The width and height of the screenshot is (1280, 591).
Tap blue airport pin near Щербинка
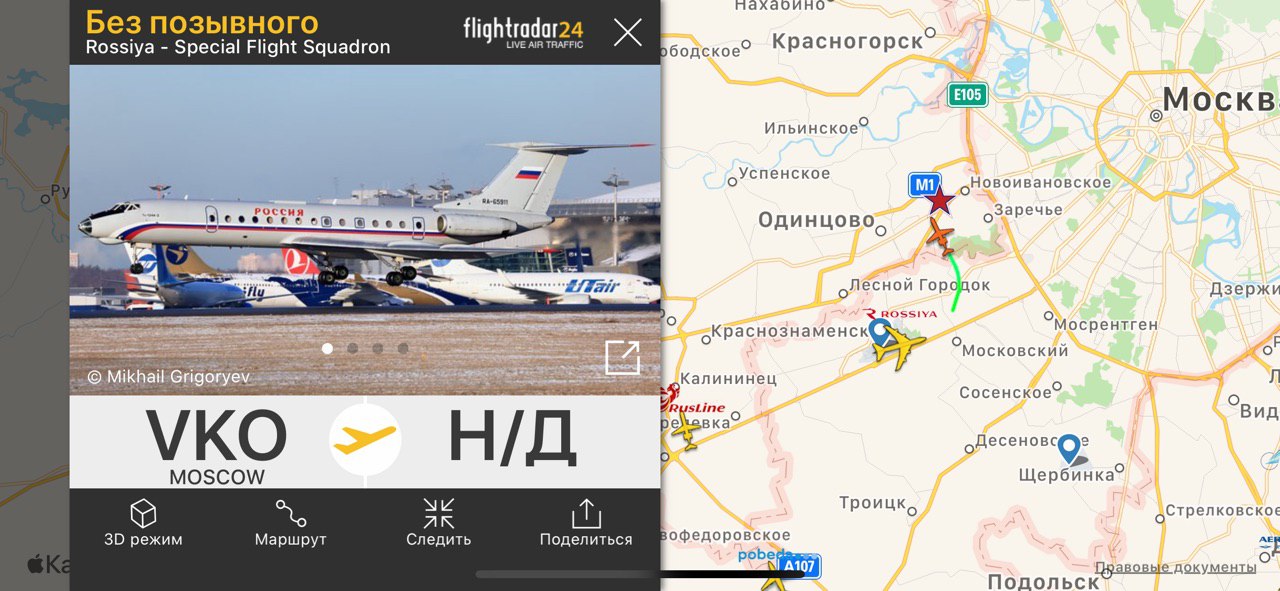coord(1070,449)
